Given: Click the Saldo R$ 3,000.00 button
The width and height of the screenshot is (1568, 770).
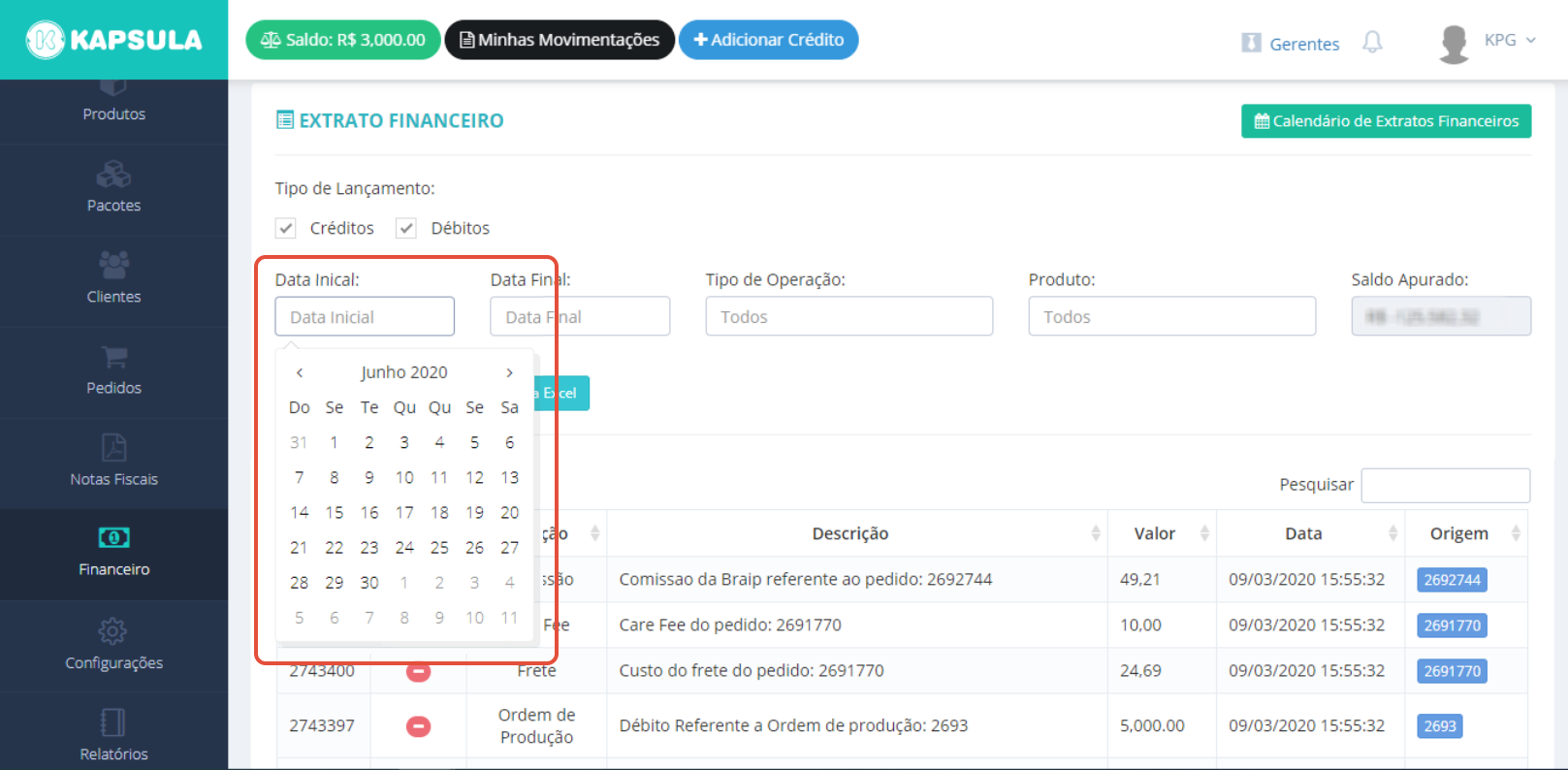Looking at the screenshot, I should (343, 40).
